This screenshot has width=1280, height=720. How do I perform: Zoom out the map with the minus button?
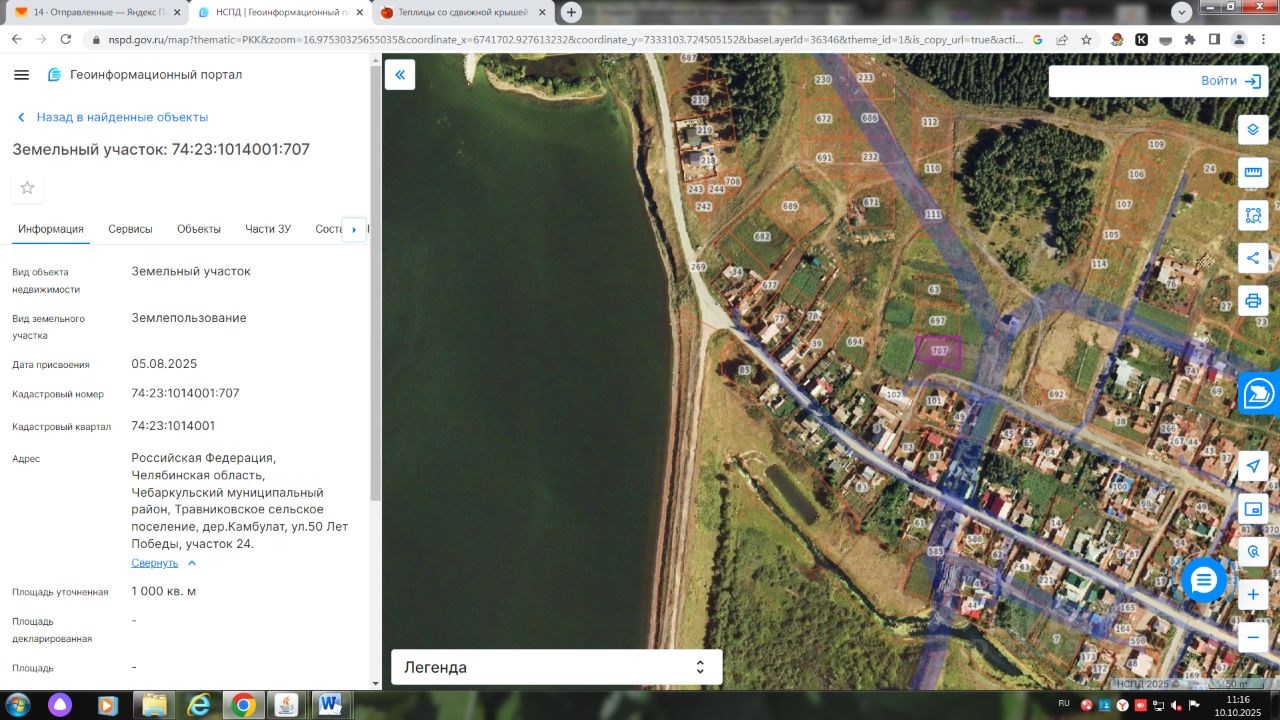1253,637
